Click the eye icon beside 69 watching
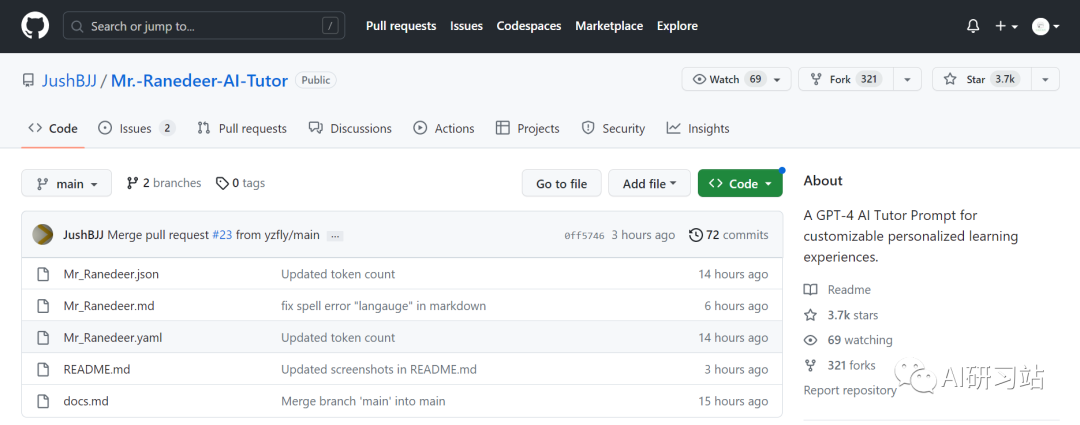The width and height of the screenshot is (1080, 425). coord(811,340)
